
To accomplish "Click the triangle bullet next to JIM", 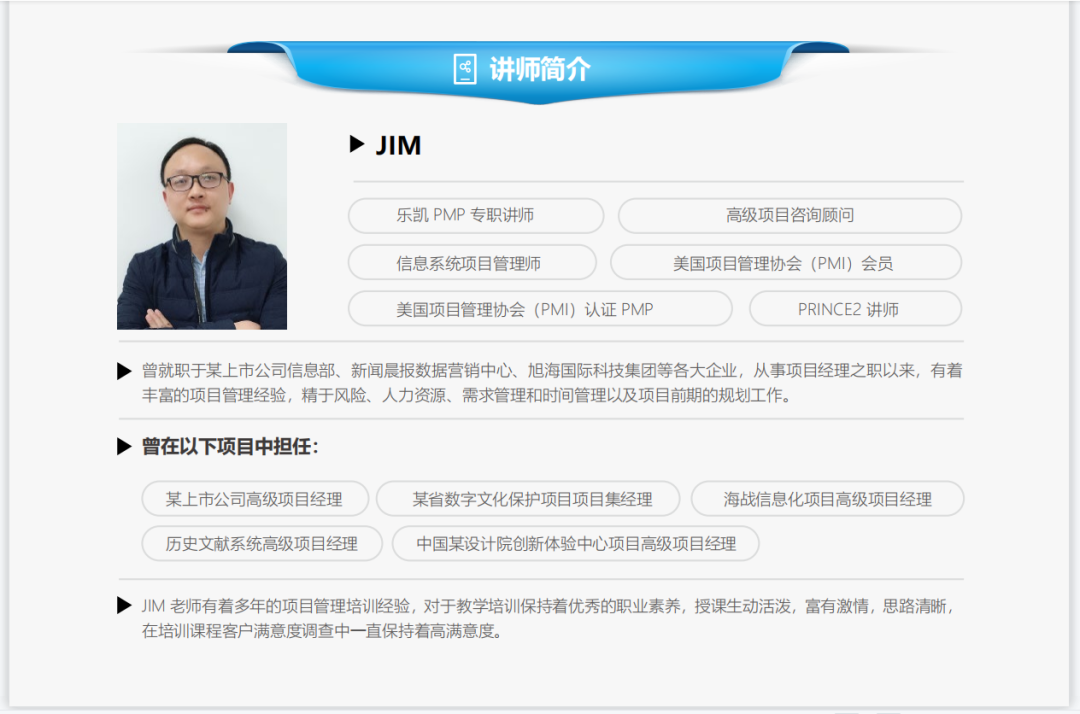I will 357,144.
